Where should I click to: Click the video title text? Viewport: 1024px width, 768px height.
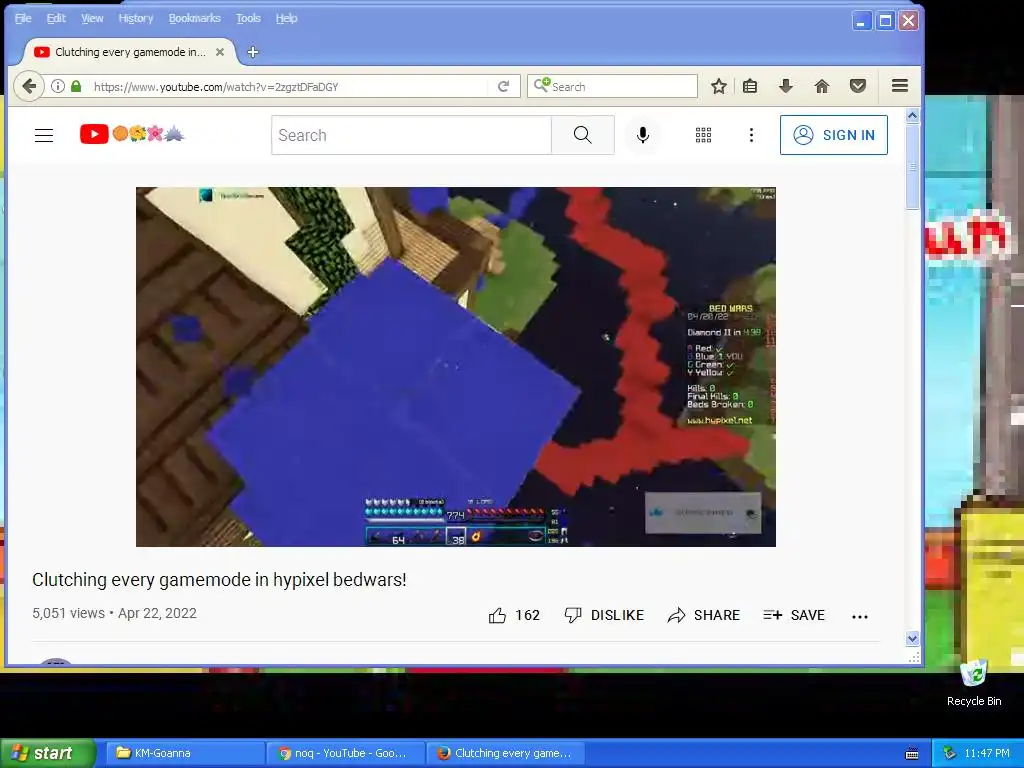[x=219, y=579]
